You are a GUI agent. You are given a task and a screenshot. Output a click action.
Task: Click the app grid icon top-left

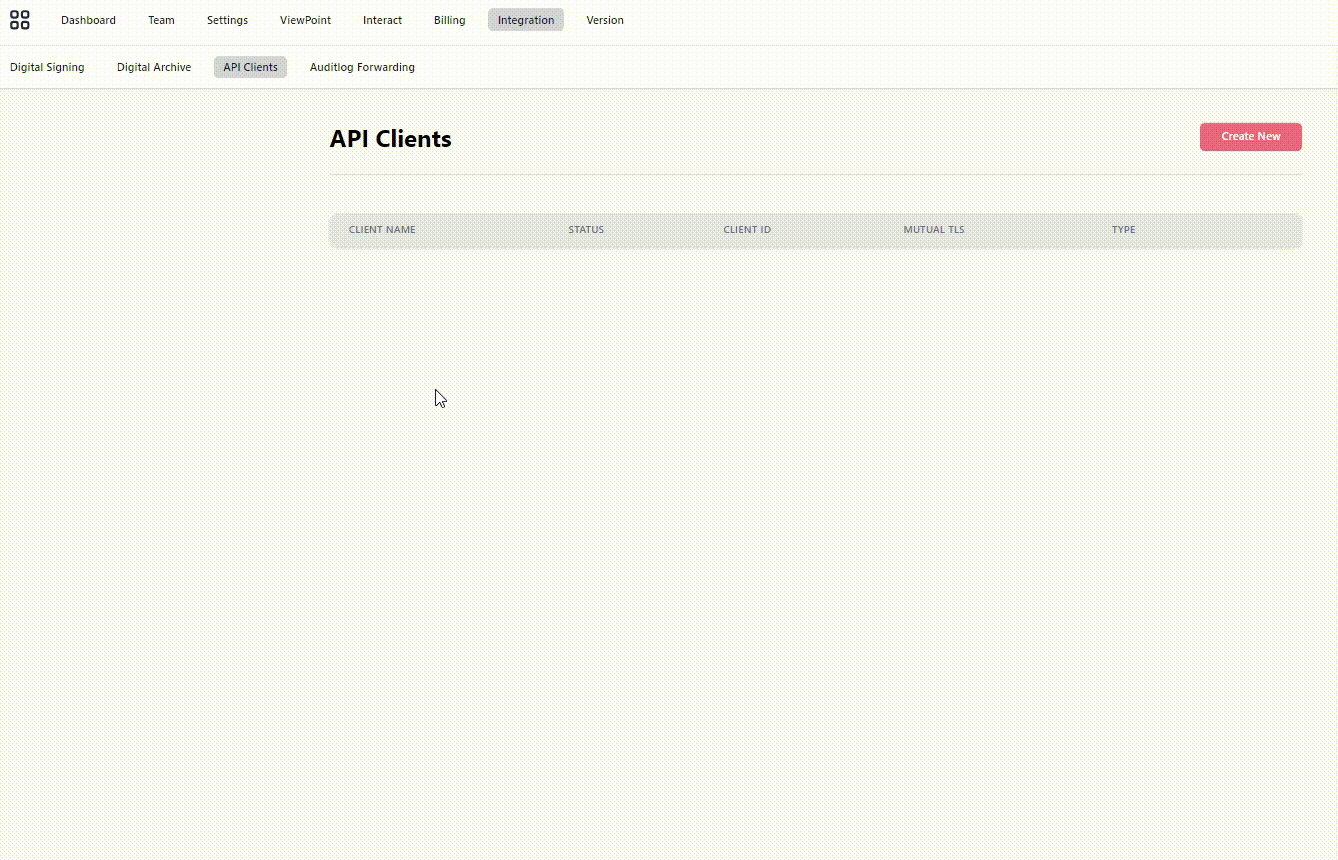(20, 20)
